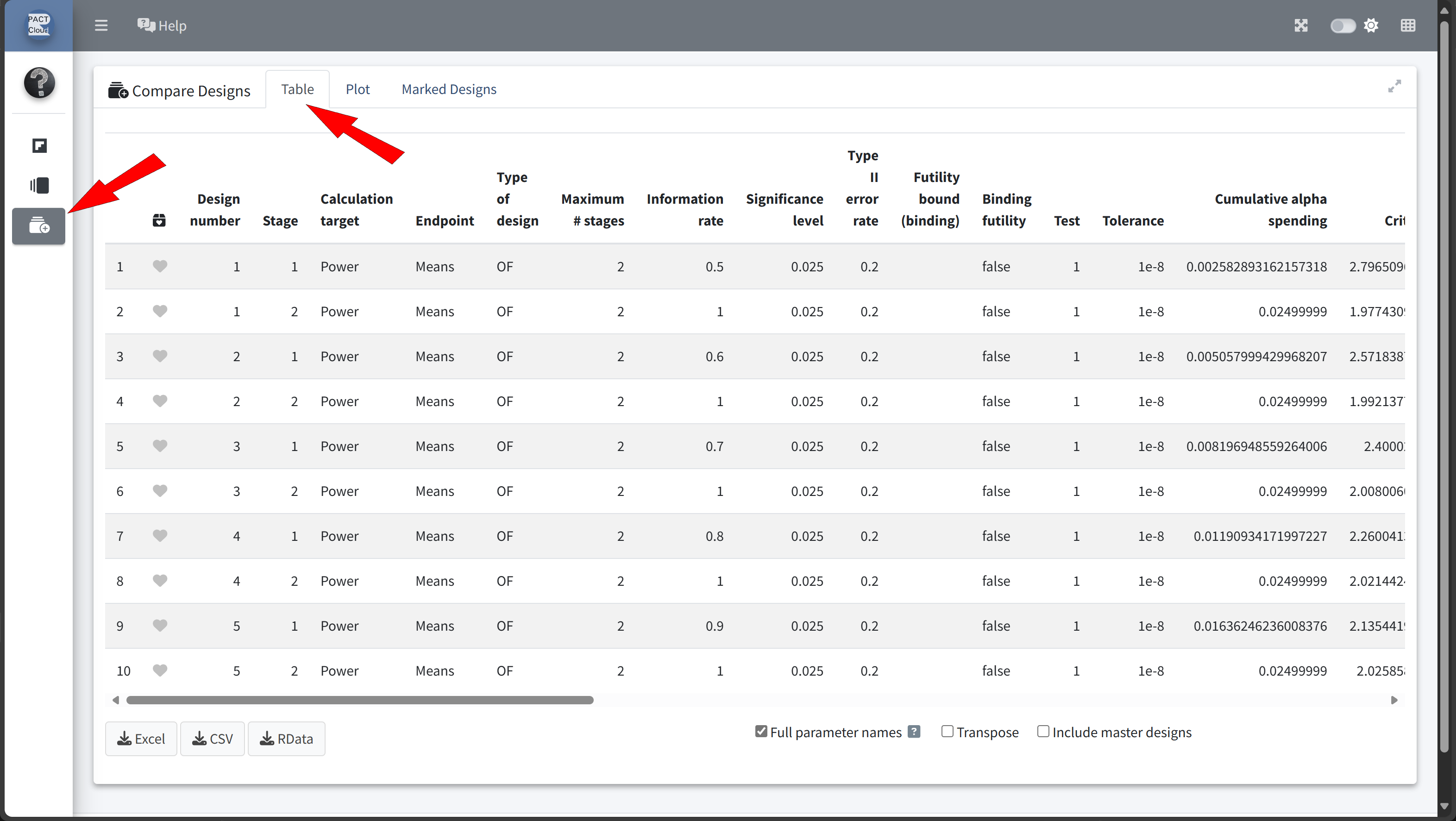The height and width of the screenshot is (821, 1456).
Task: Open the settings gear icon
Action: pyautogui.click(x=1371, y=25)
